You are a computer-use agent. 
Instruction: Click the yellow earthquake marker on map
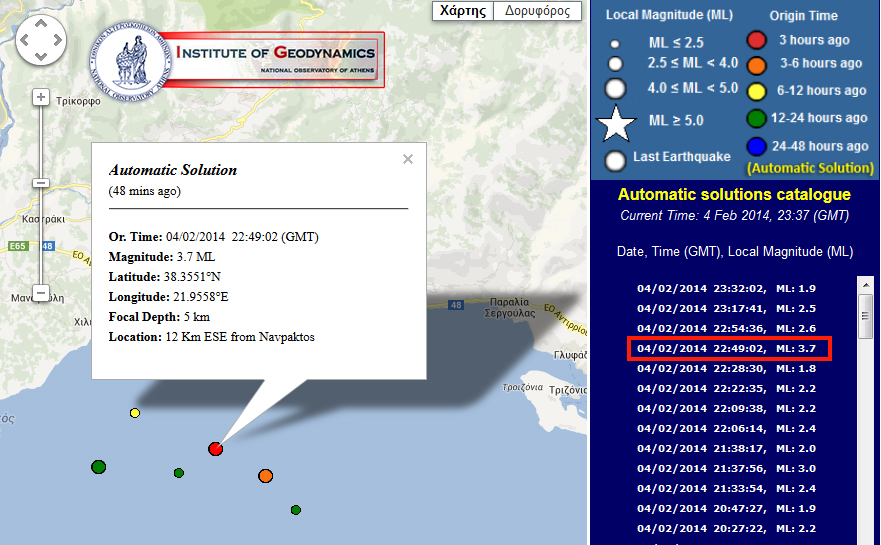tap(135, 413)
